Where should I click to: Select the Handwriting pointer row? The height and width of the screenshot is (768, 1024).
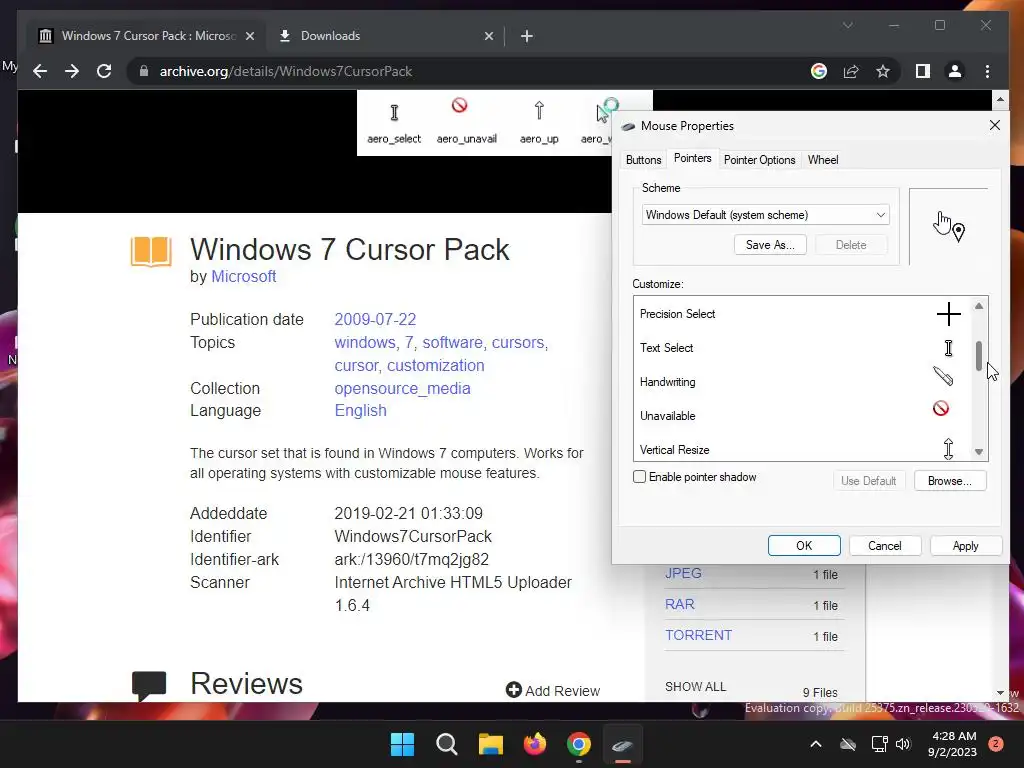pos(803,382)
